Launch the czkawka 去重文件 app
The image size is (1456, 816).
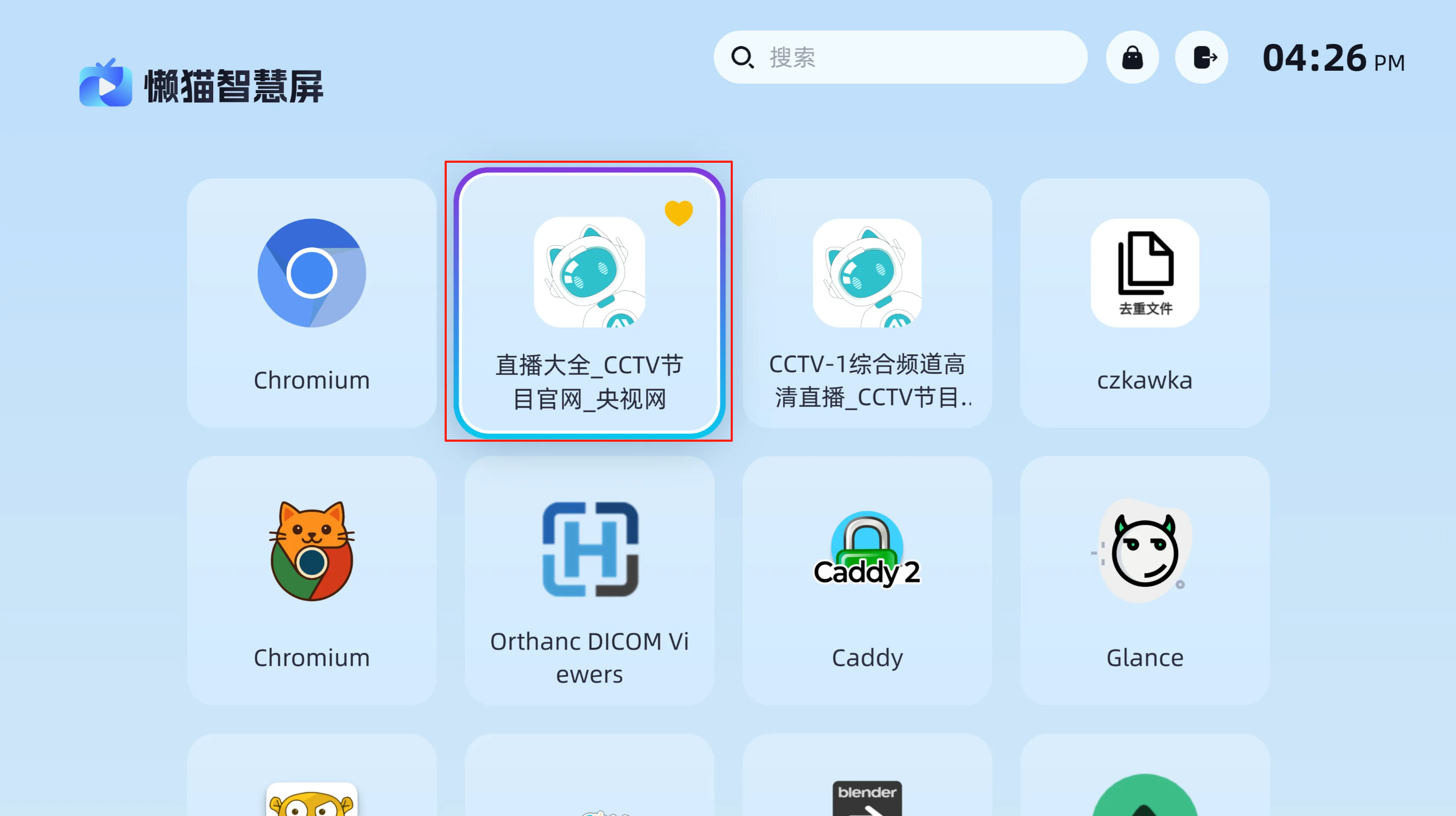point(1145,303)
